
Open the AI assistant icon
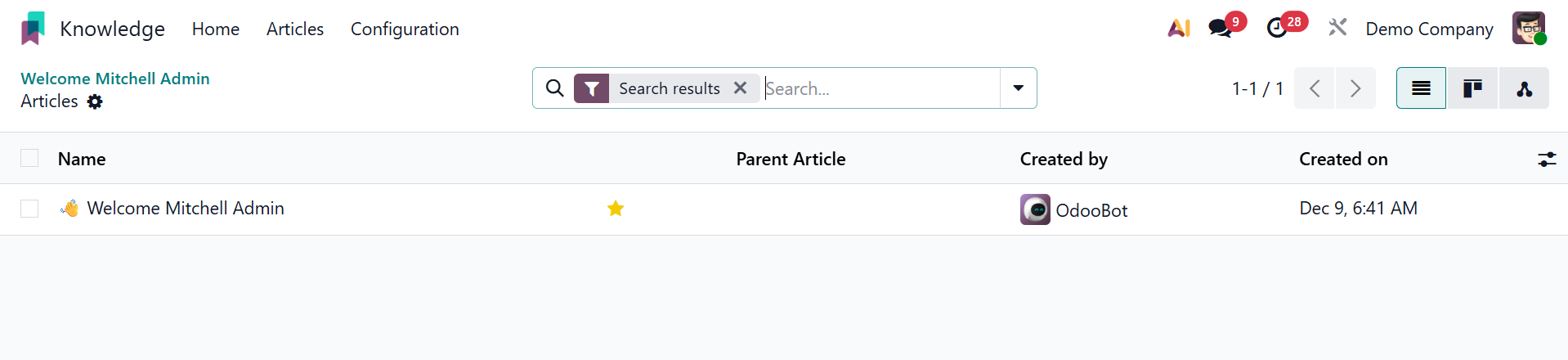(x=1178, y=29)
